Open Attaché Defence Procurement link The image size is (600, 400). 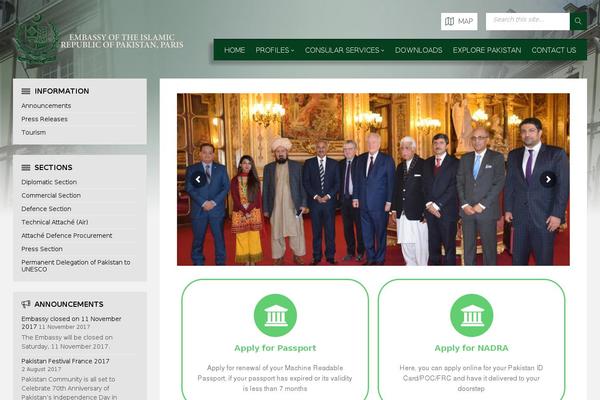(x=67, y=236)
